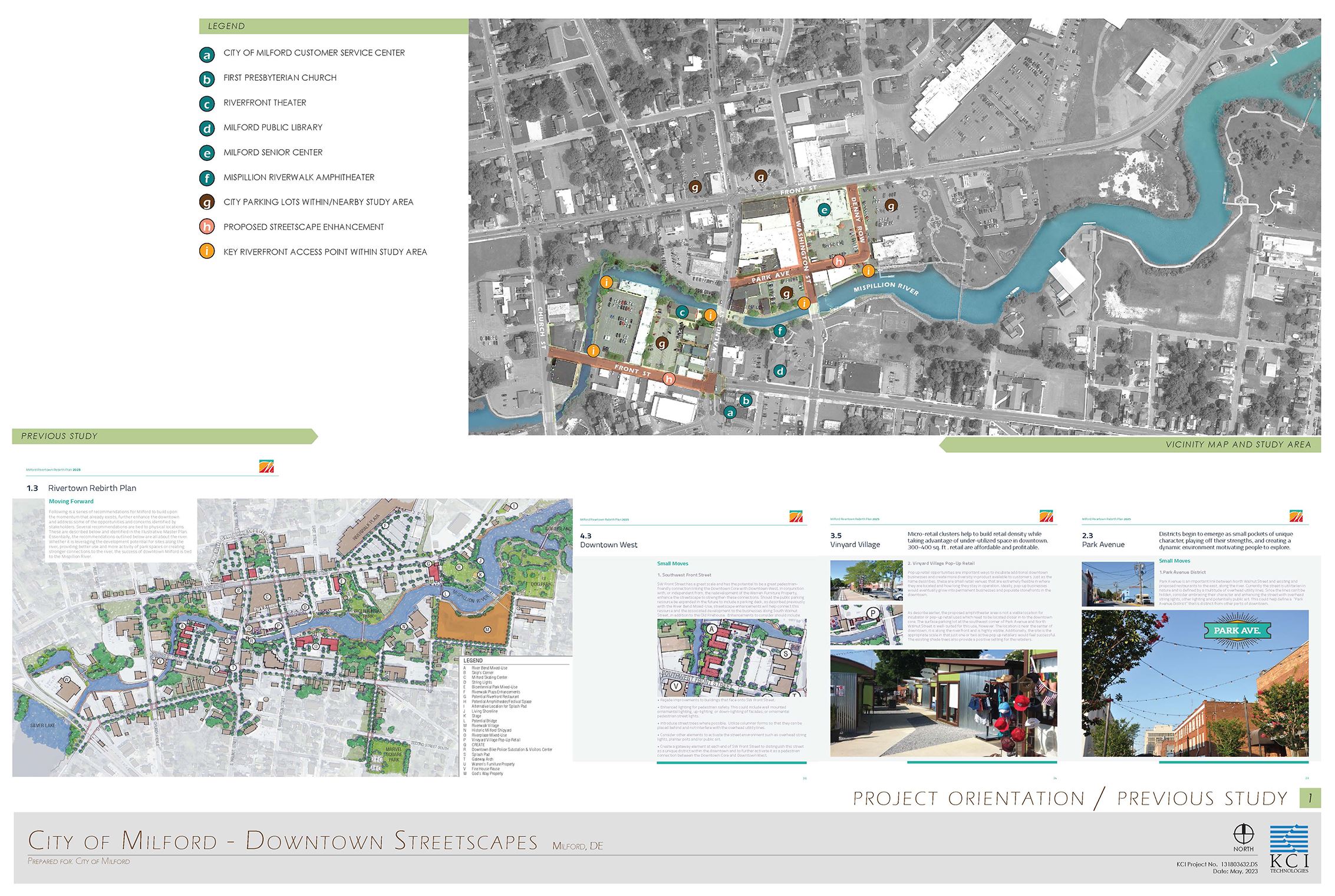Click the 'b' First Presbyterian Church legend icon
The image size is (1335, 896).
tap(206, 80)
